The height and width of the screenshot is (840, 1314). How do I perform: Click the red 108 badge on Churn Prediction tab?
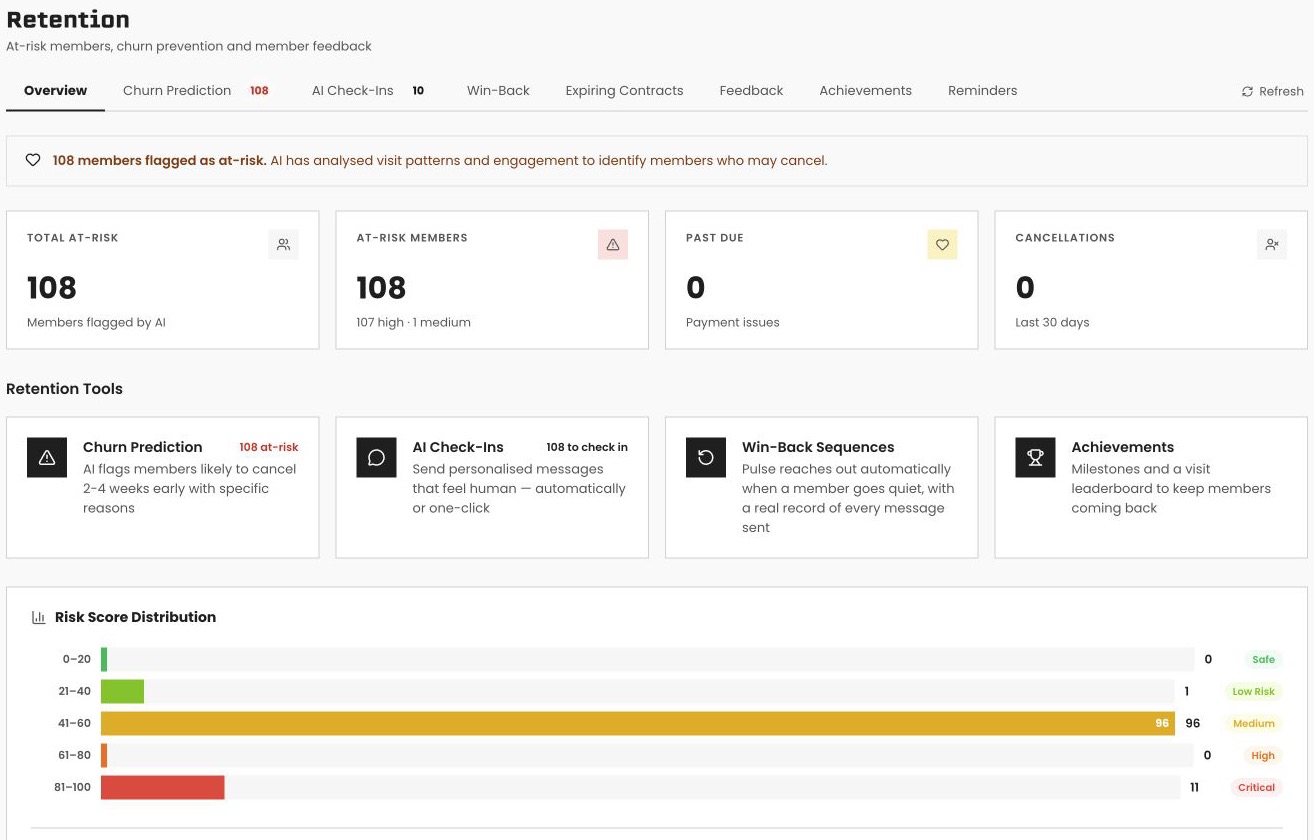[x=259, y=90]
